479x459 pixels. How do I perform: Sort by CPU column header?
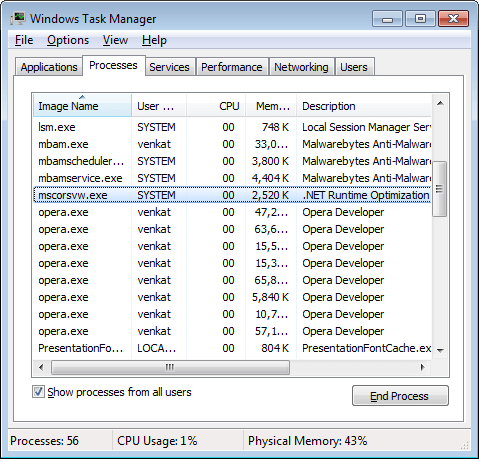pyautogui.click(x=216, y=106)
